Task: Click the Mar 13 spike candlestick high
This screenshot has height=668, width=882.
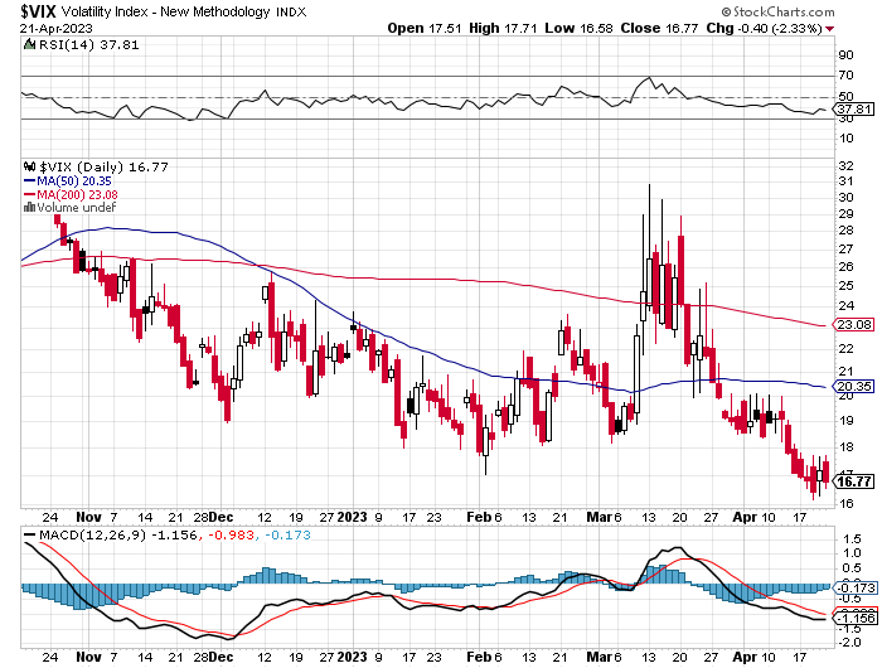Action: click(x=650, y=186)
